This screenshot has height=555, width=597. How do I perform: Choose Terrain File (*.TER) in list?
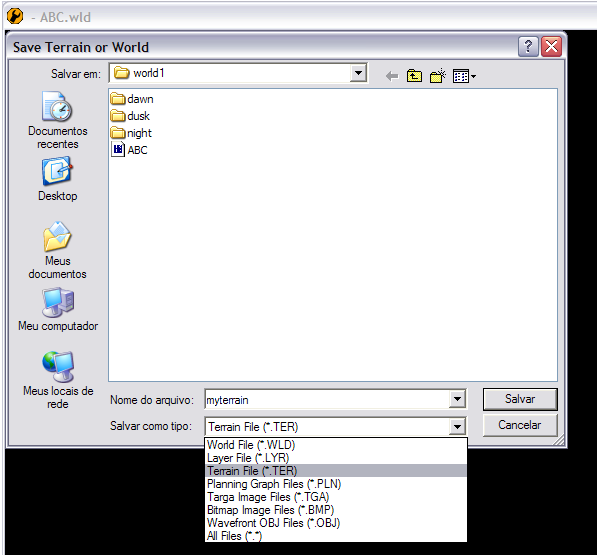tap(336, 471)
